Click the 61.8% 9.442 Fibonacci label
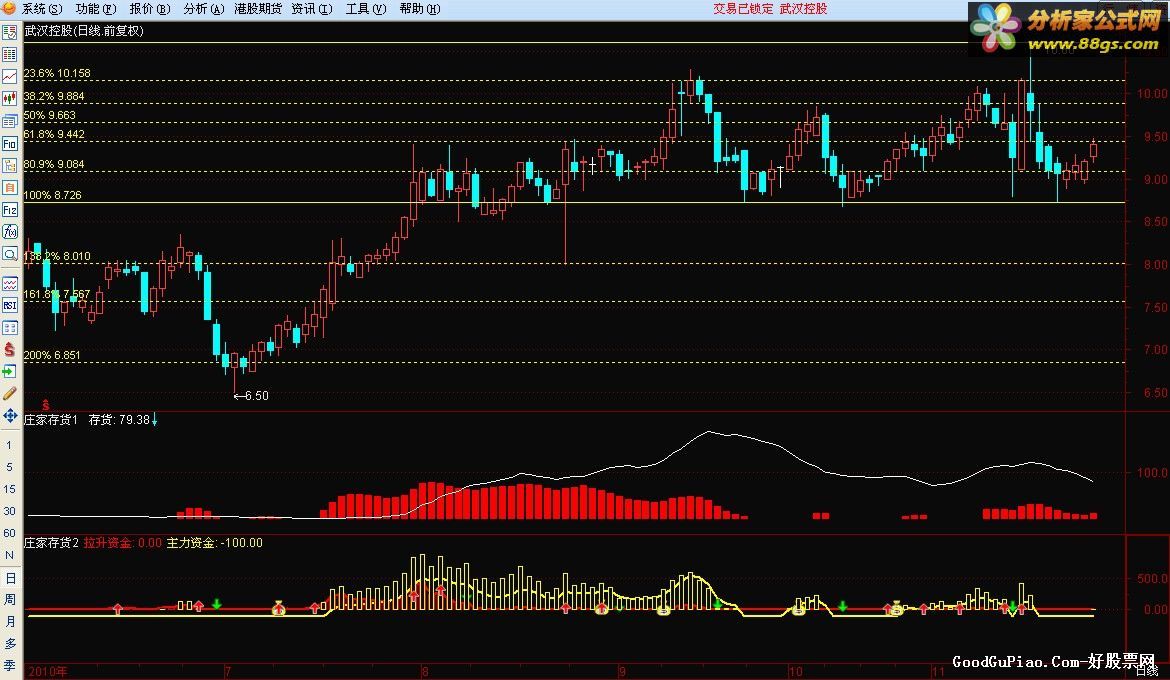 click(54, 134)
